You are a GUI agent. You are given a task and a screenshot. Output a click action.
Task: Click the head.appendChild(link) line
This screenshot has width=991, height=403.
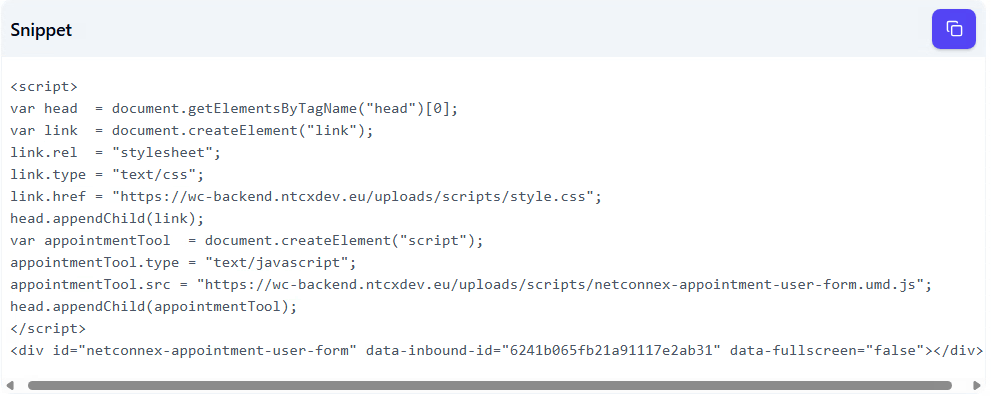[x=107, y=219]
